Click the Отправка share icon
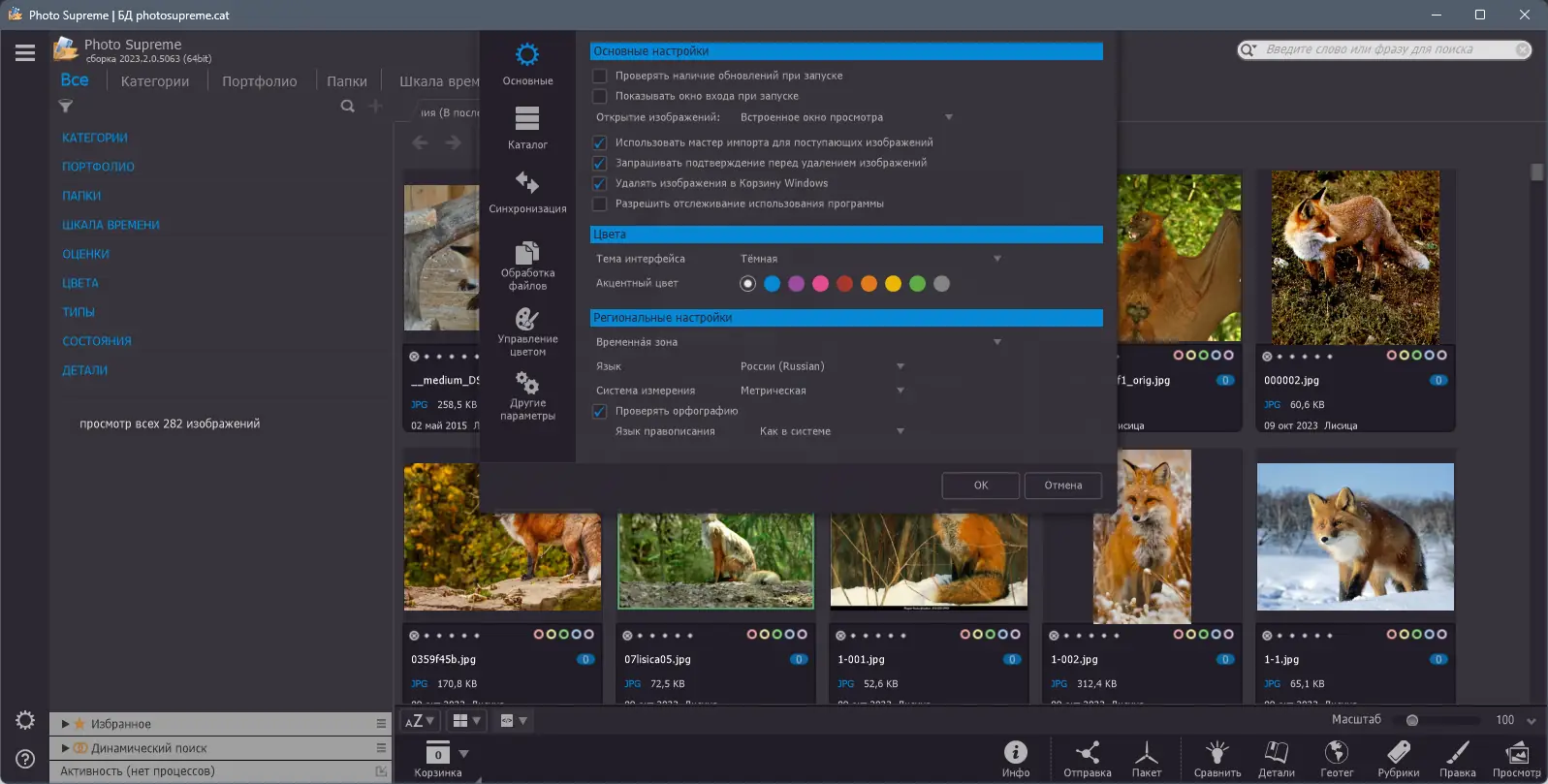 pyautogui.click(x=1088, y=759)
